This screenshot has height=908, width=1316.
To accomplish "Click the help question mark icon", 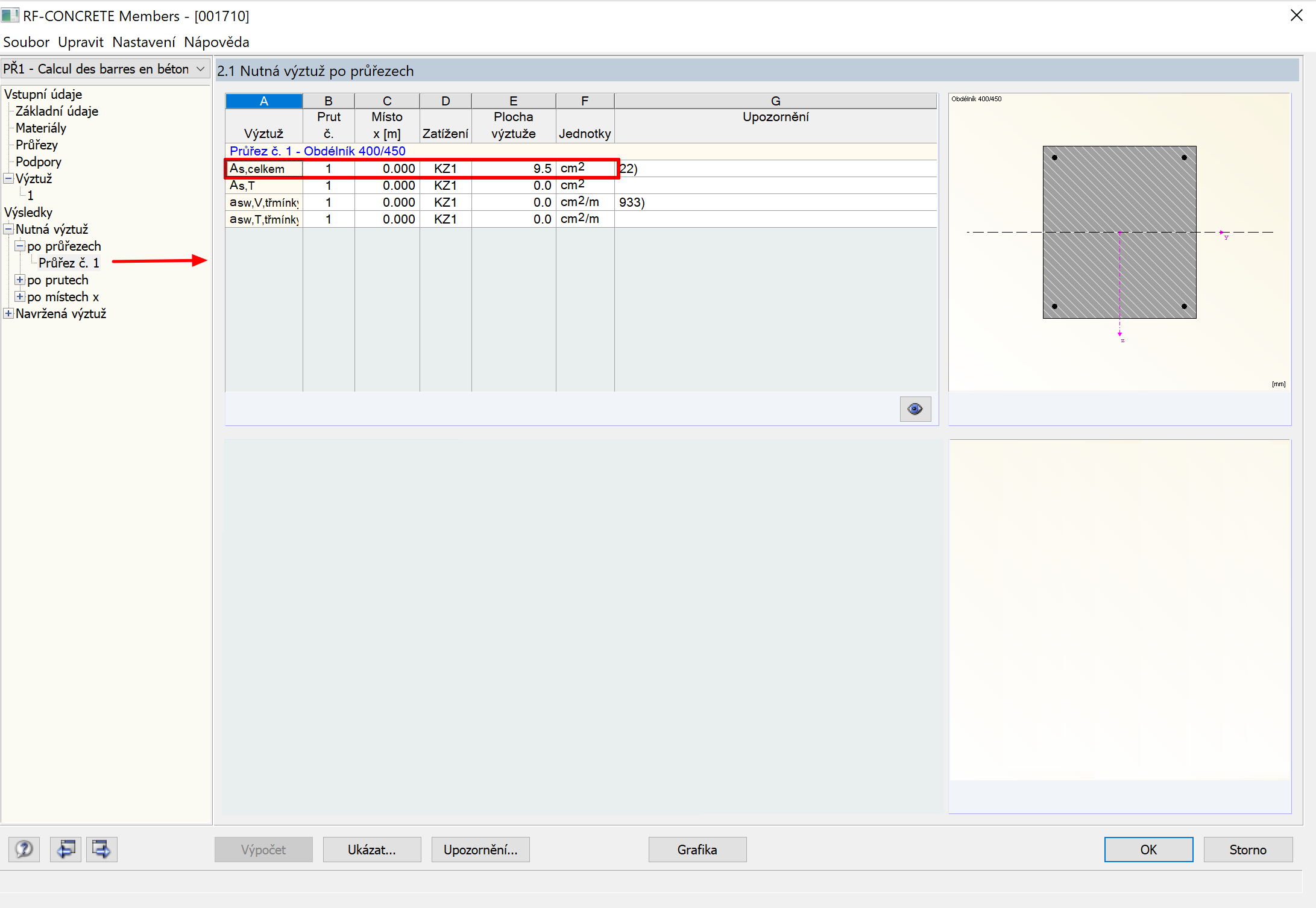I will 24,850.
